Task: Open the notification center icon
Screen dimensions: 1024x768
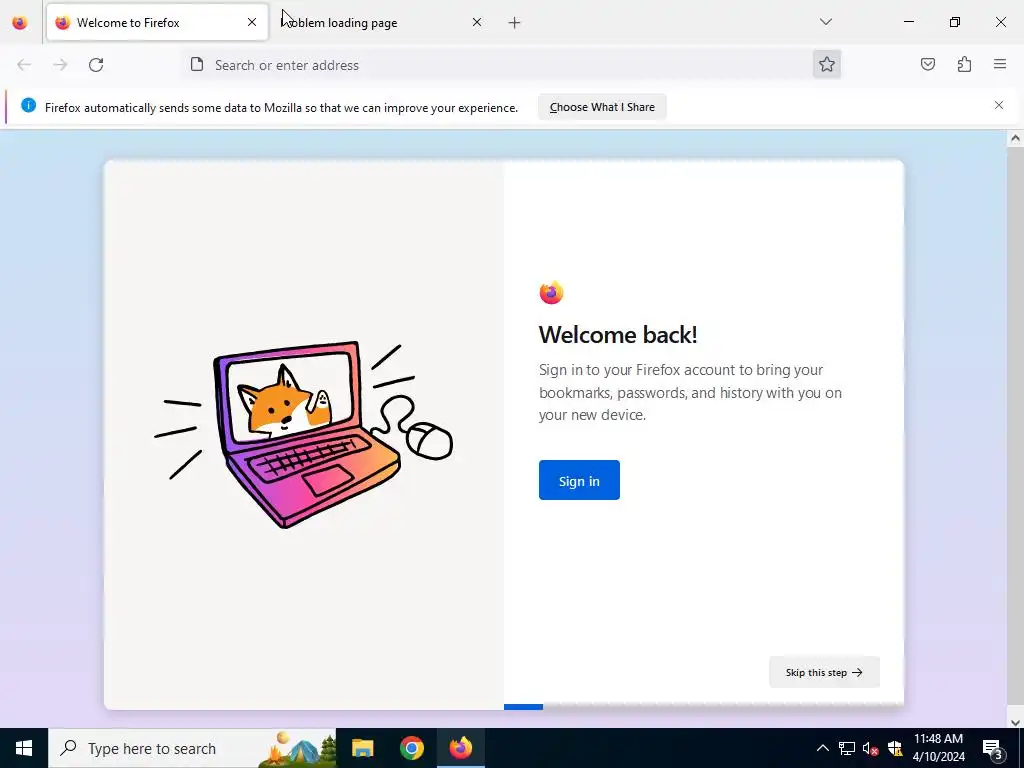Action: coord(993,748)
